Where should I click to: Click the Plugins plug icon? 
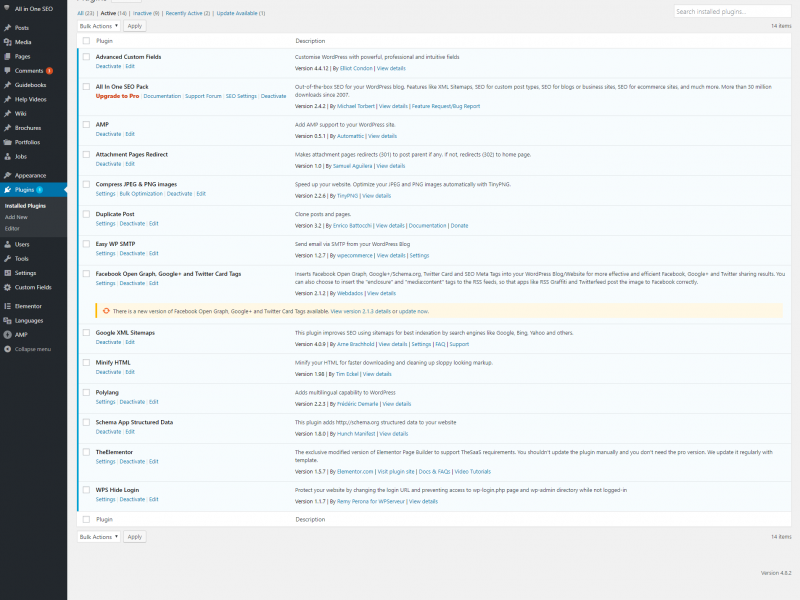tap(7, 189)
